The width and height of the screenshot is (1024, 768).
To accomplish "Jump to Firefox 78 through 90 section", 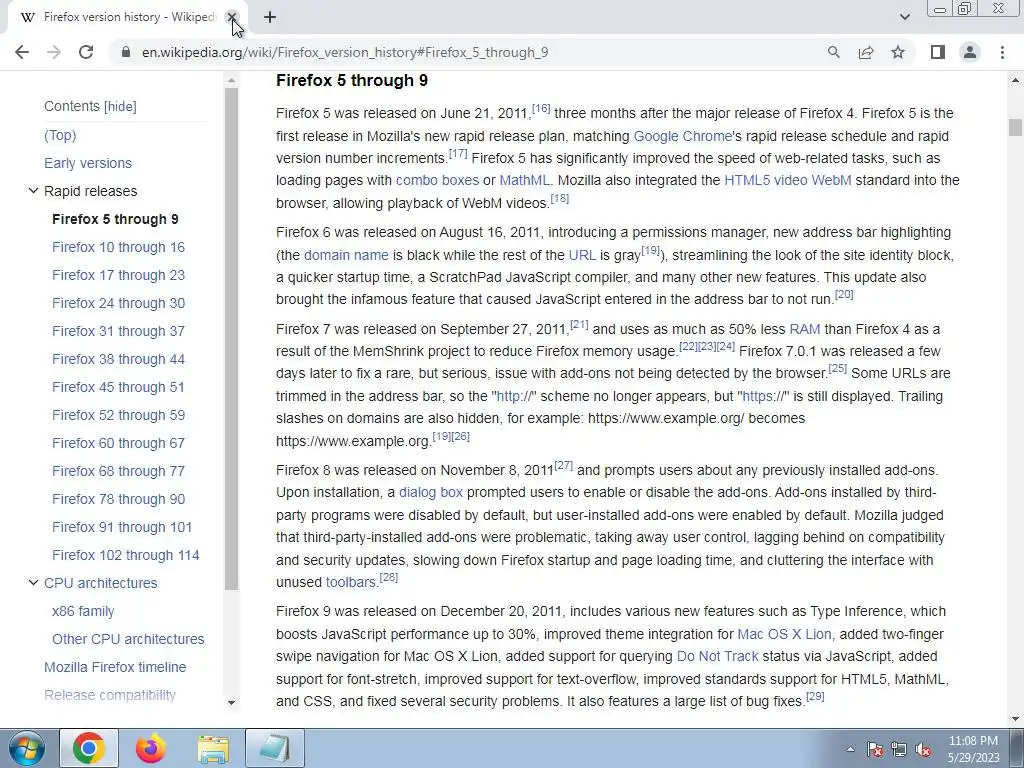I will [x=118, y=500].
